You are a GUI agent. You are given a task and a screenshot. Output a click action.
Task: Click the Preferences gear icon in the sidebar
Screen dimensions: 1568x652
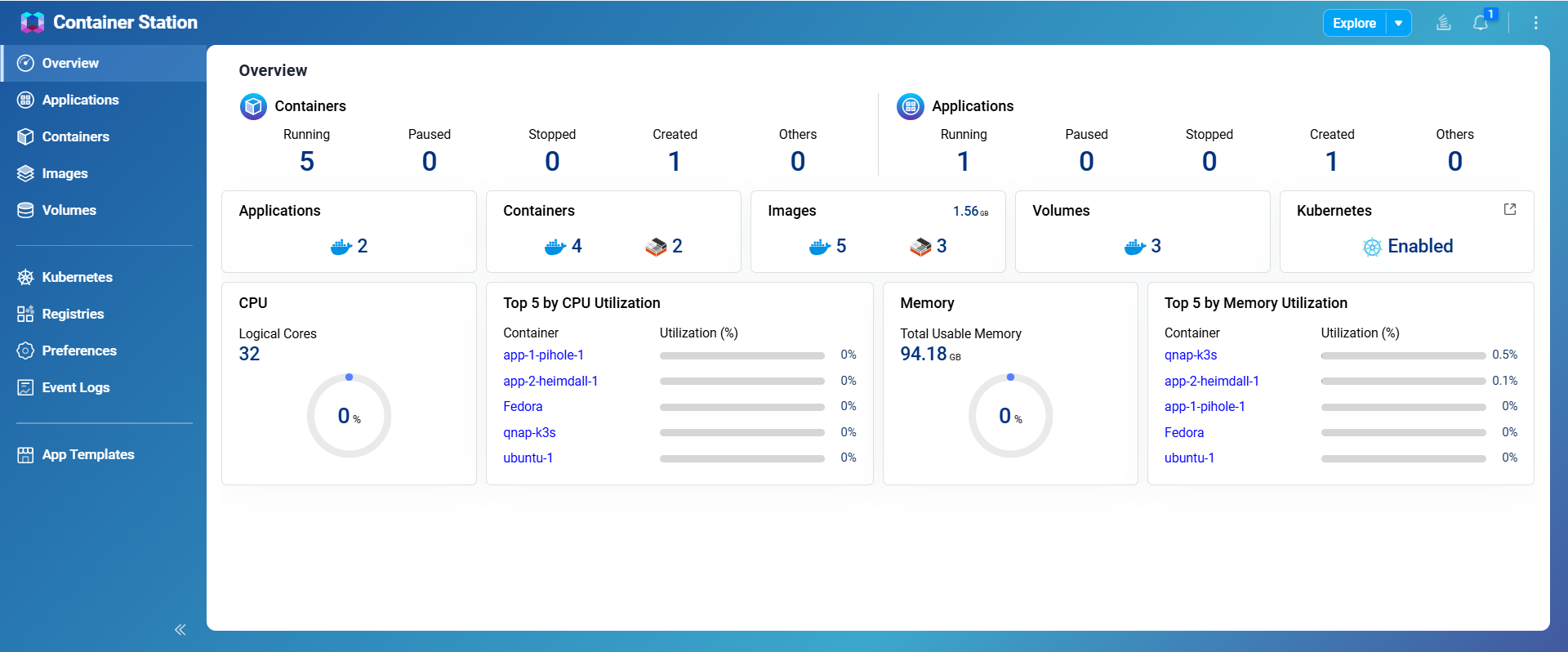tap(25, 351)
